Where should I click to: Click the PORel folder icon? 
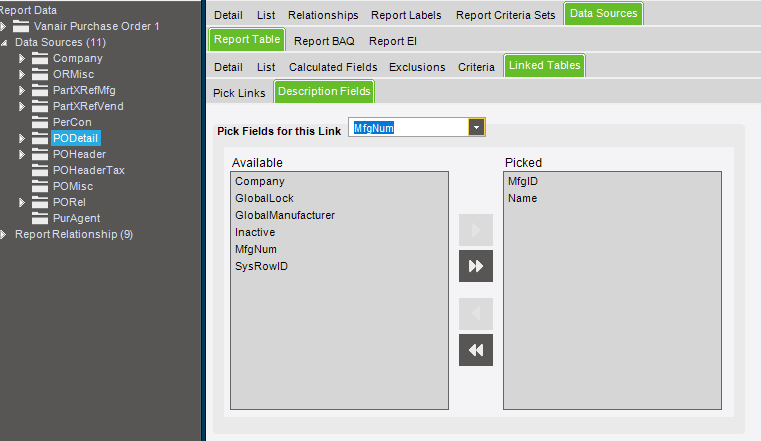(x=40, y=203)
